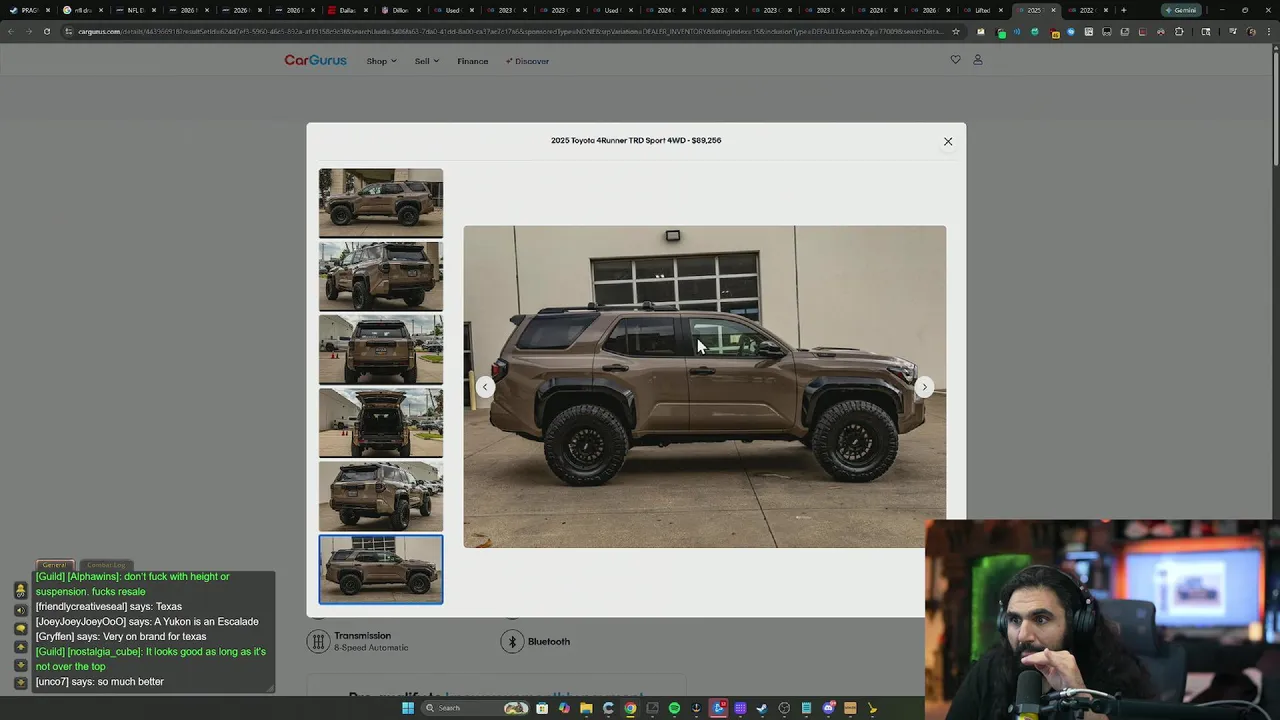Expand the Shop menu
The width and height of the screenshot is (1280, 720).
coord(381,61)
